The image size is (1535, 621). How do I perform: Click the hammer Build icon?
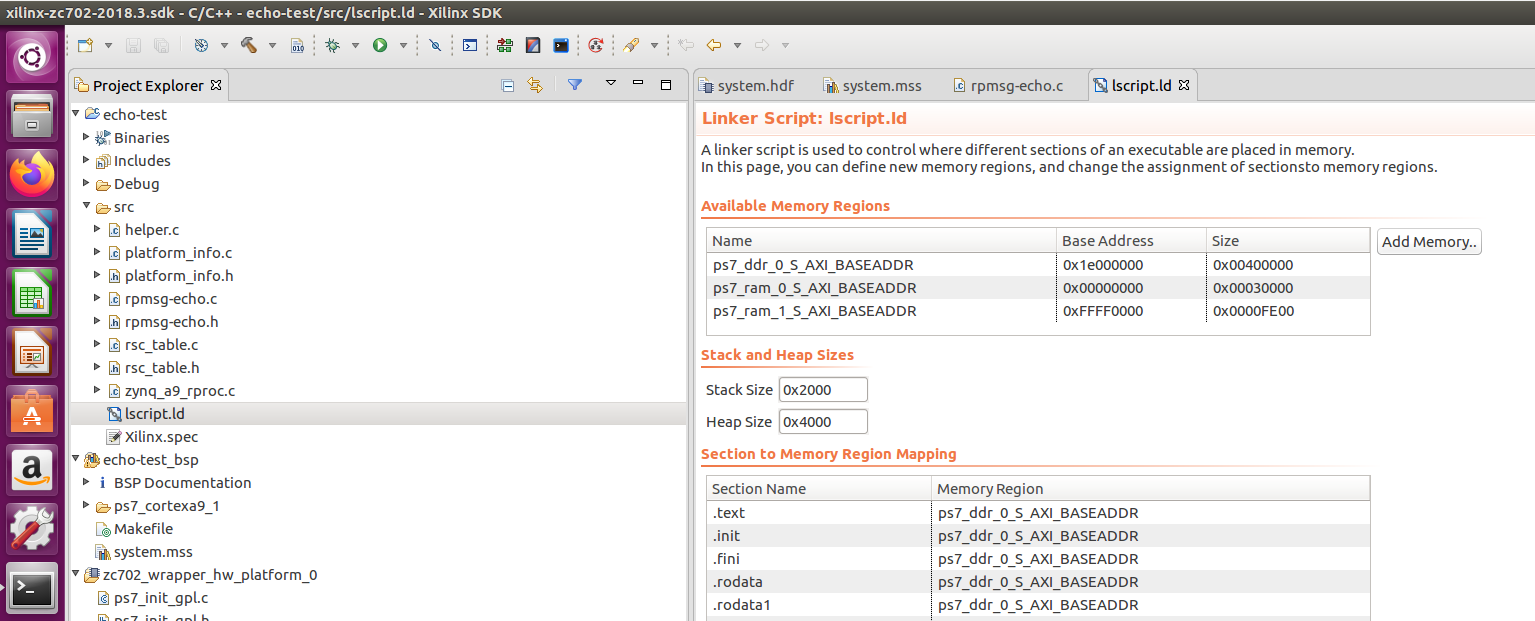[249, 45]
